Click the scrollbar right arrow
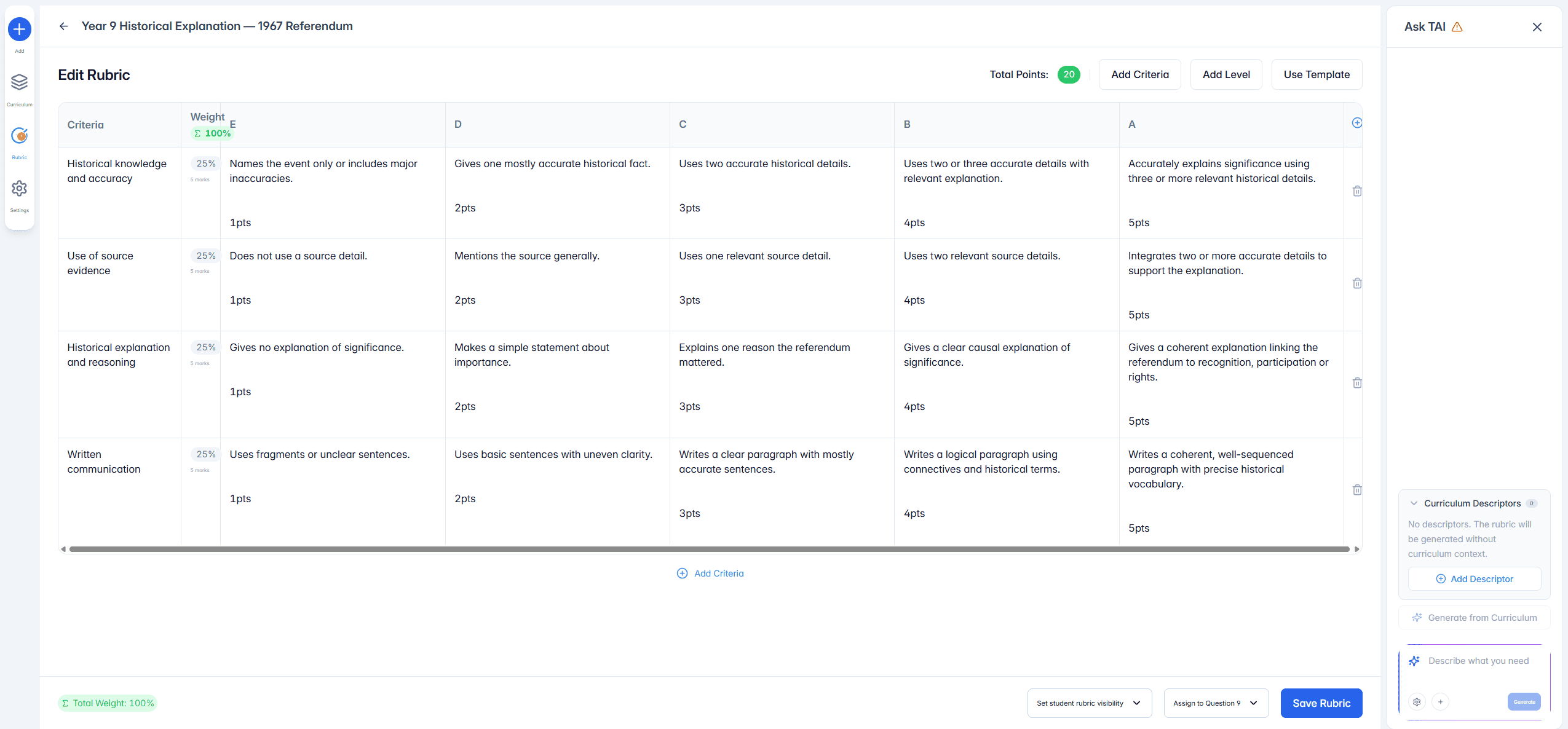1568x729 pixels. pos(1356,549)
